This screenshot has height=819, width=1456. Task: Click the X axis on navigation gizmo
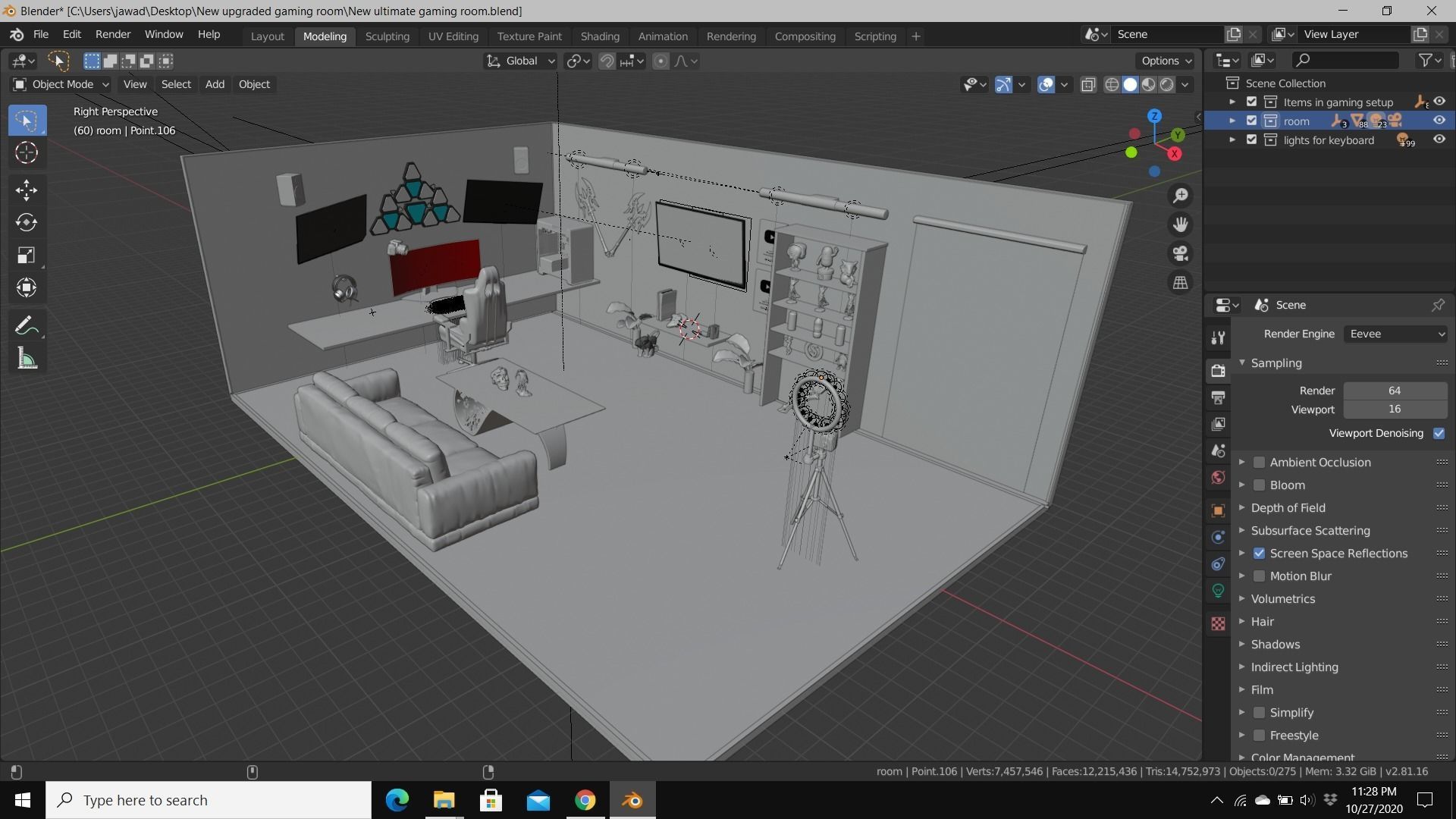[x=1175, y=154]
